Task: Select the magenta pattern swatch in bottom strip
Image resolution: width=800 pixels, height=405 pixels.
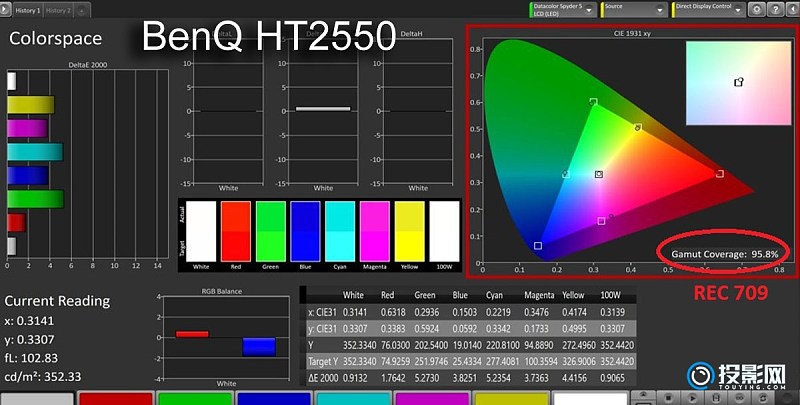Action: (431, 399)
